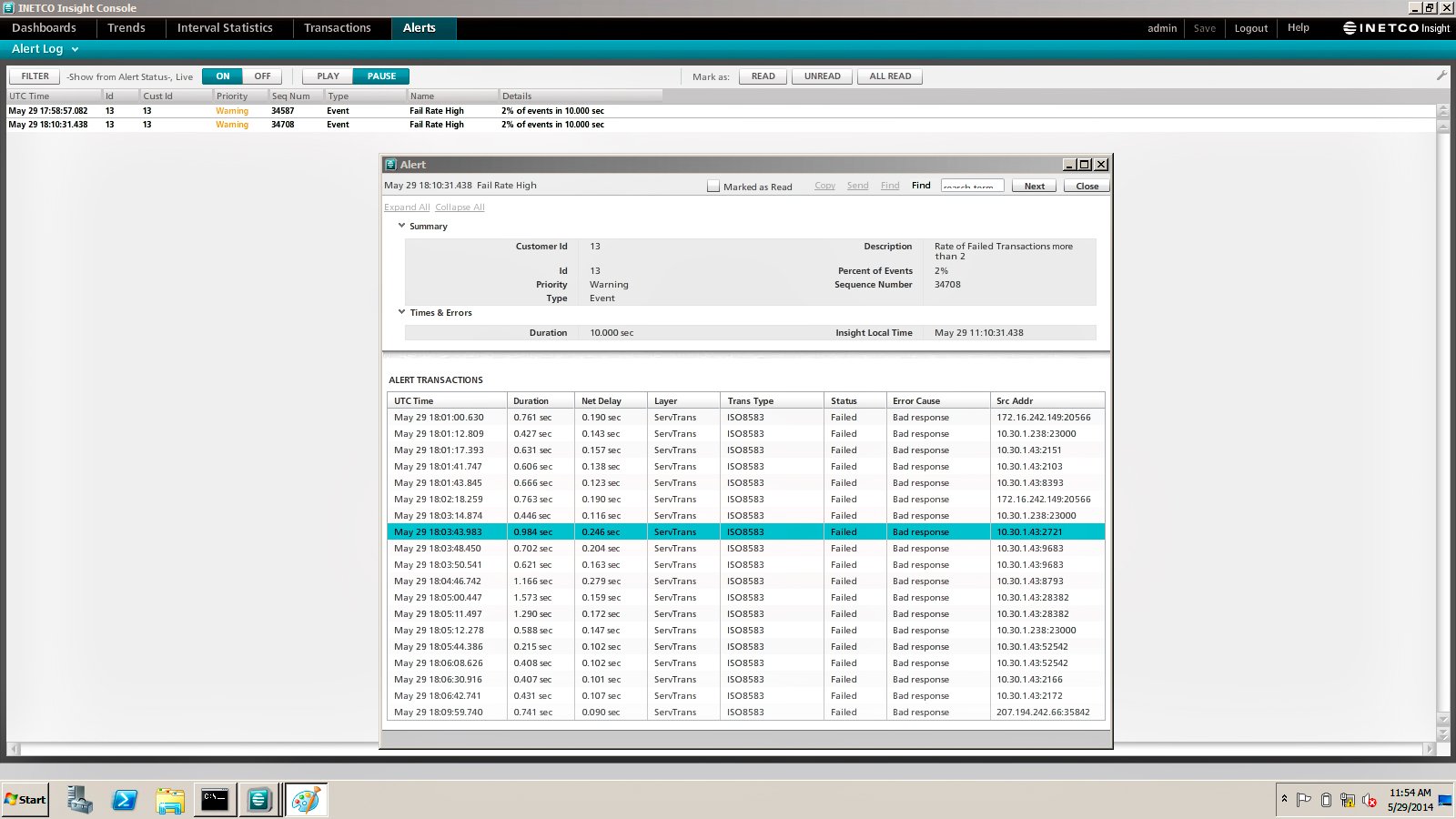
Task: Turn live alert status OFF
Action: 262,76
